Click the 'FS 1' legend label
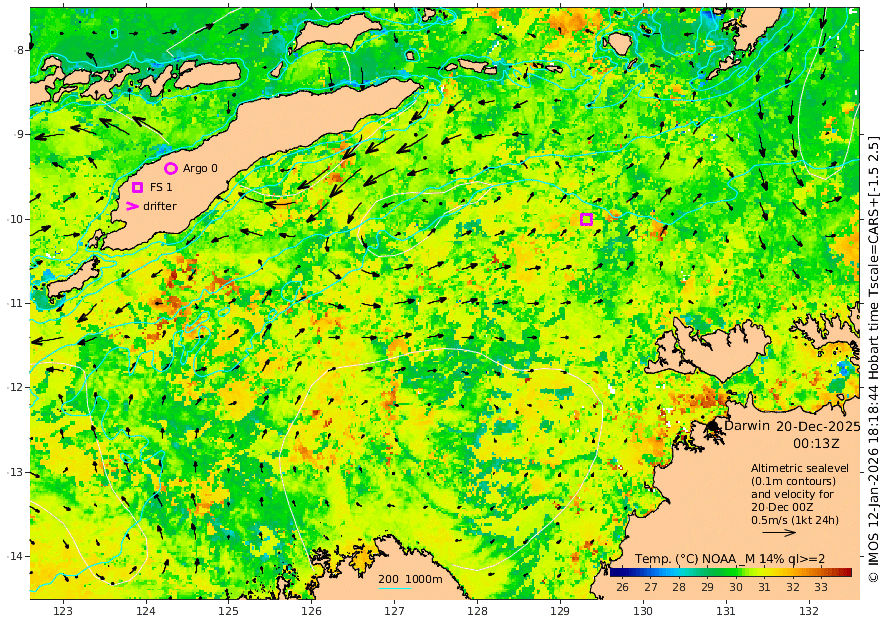This screenshot has height=630, width=880. coord(161,187)
